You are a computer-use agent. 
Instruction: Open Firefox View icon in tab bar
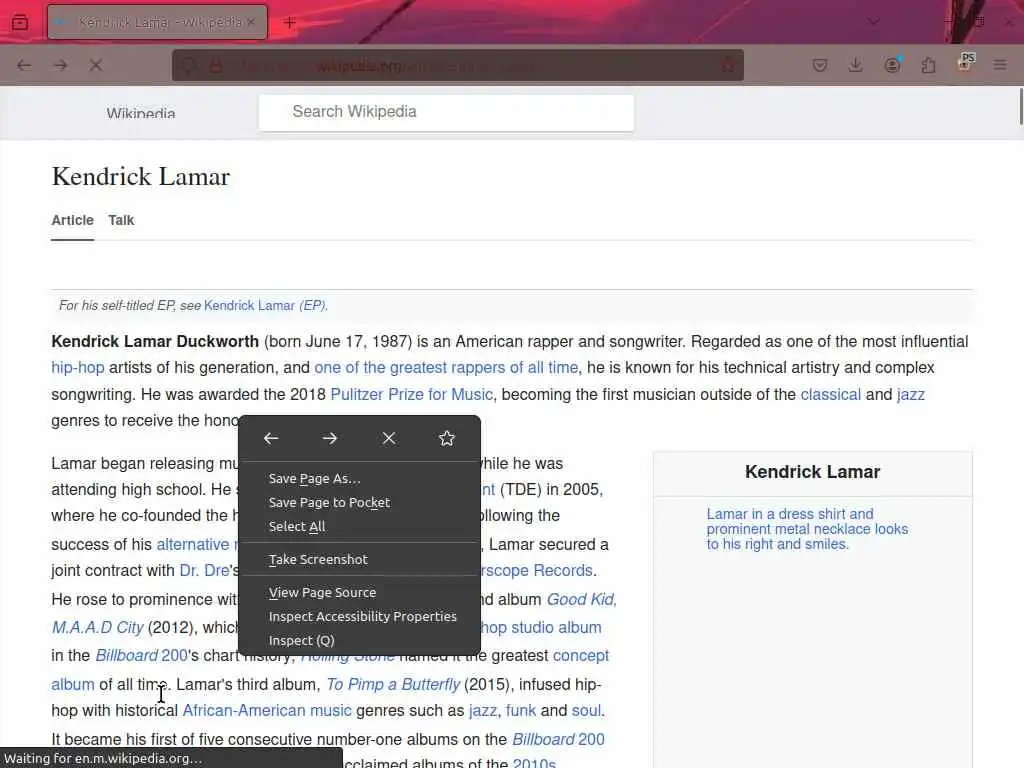[x=20, y=22]
